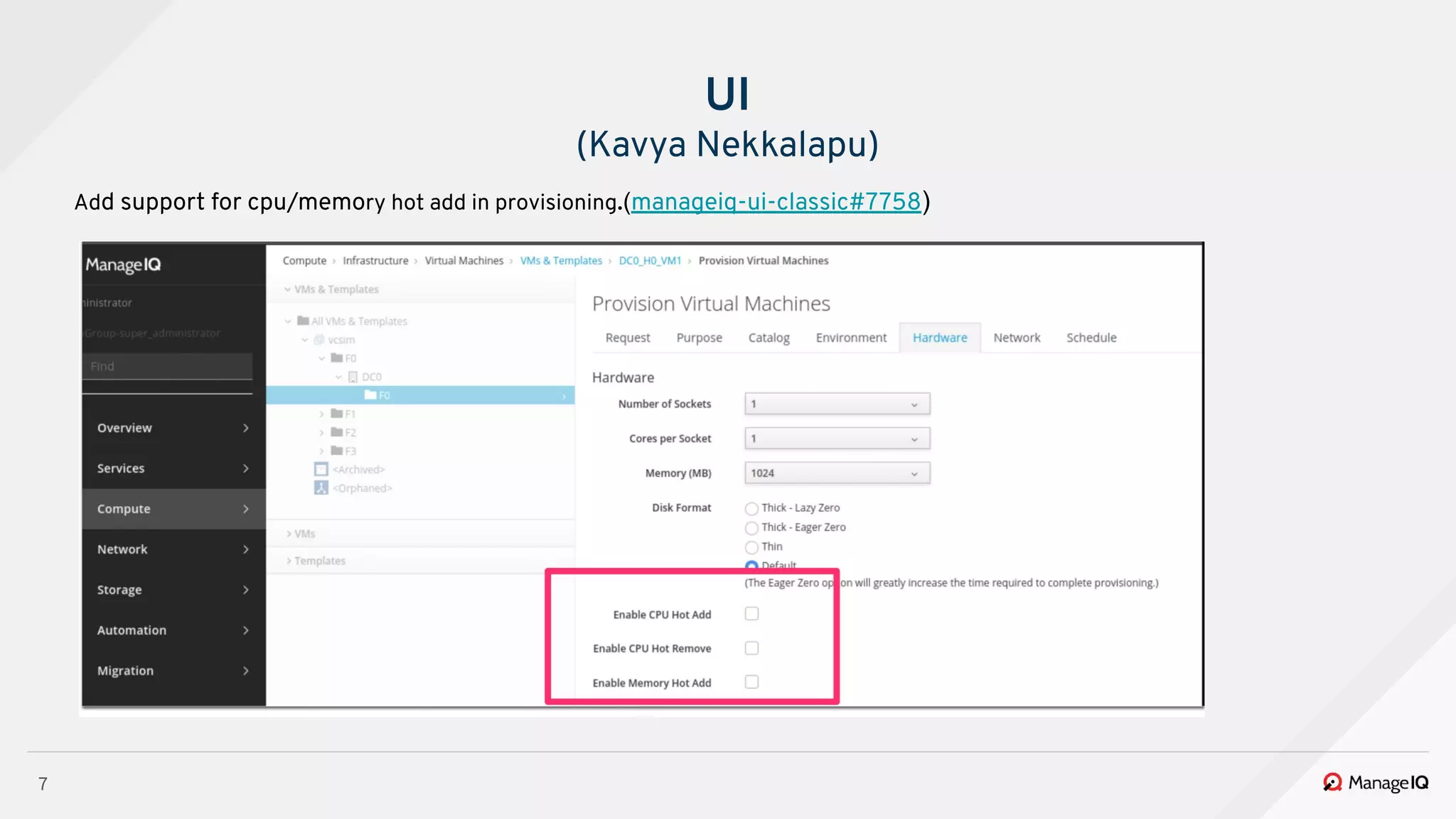
Task: Open the Memory (MB) dropdown
Action: tap(837, 473)
